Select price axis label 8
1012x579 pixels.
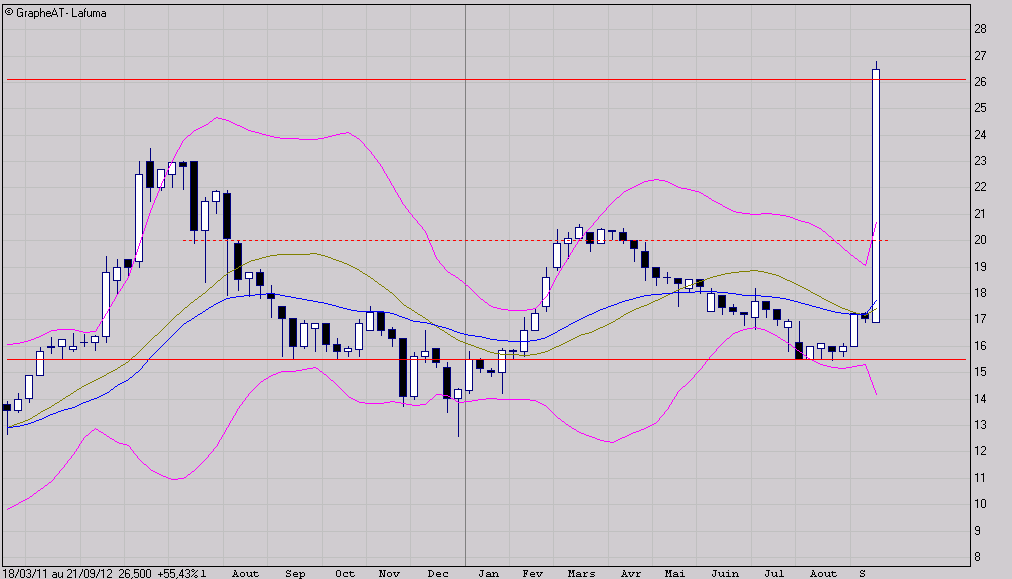point(977,556)
